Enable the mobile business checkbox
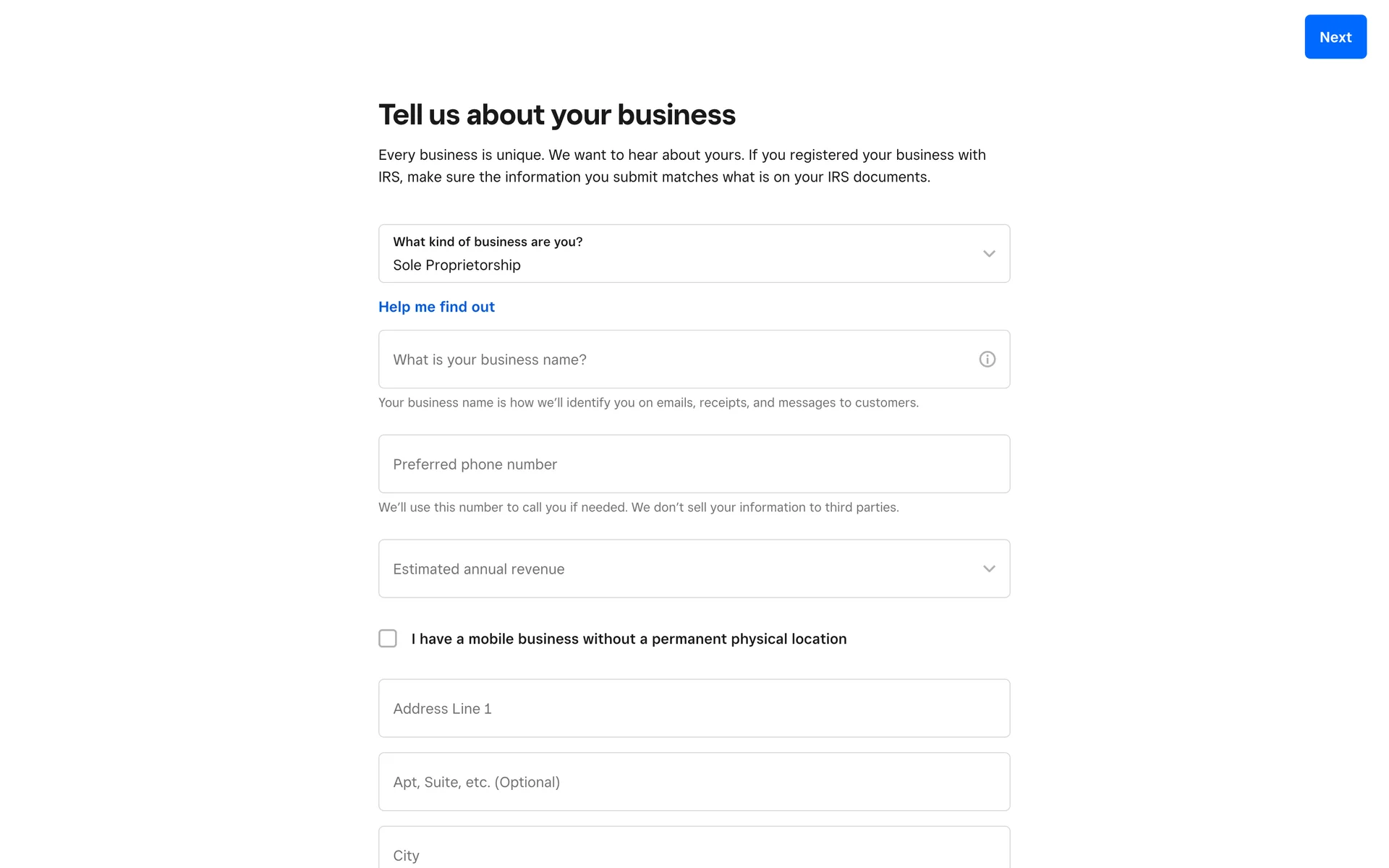This screenshot has width=1389, height=868. pos(388,639)
